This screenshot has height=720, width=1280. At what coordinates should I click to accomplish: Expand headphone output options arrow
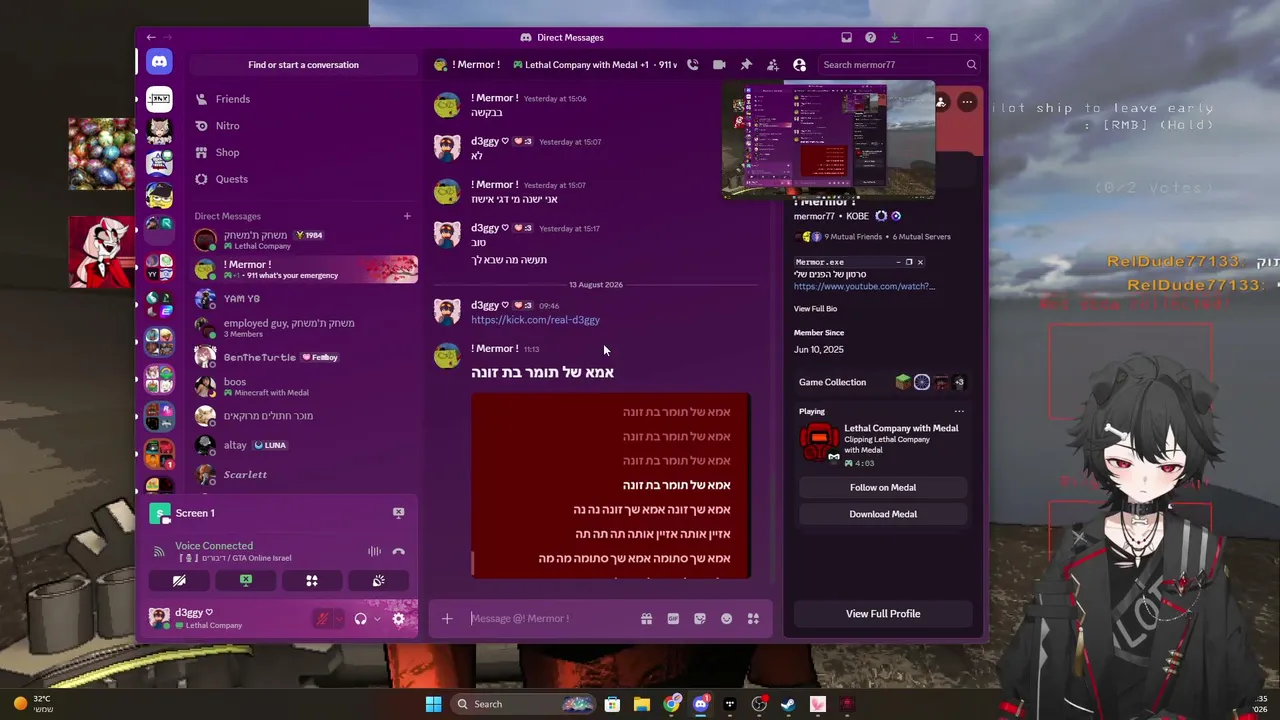[x=377, y=619]
